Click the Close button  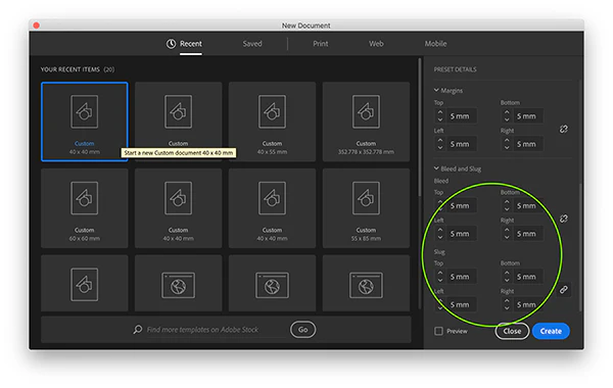coord(512,331)
